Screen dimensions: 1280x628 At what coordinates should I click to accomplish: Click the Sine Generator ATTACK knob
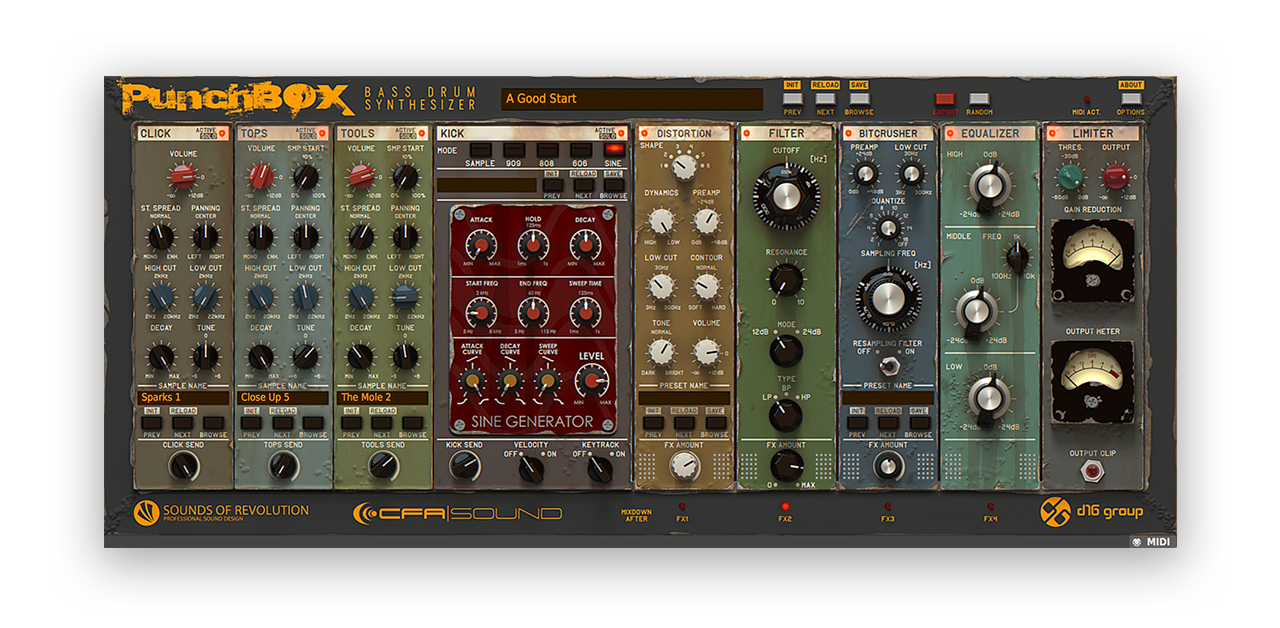(482, 245)
